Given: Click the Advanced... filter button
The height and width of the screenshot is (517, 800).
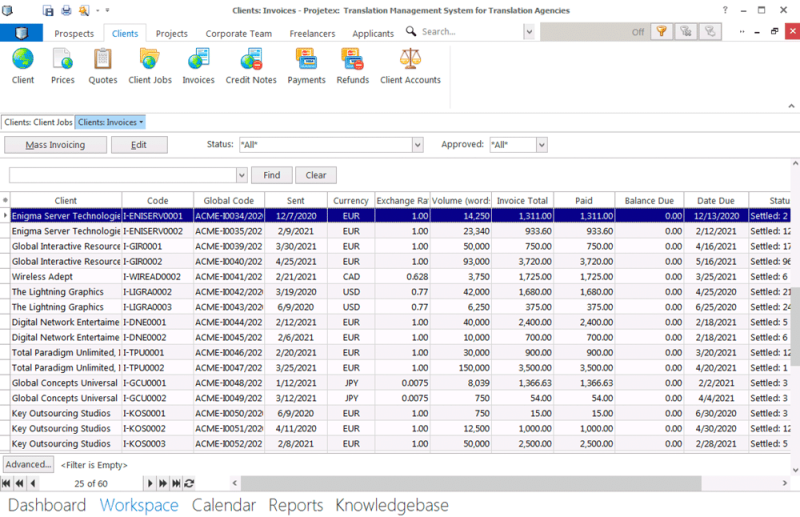Looking at the screenshot, I should click(27, 464).
